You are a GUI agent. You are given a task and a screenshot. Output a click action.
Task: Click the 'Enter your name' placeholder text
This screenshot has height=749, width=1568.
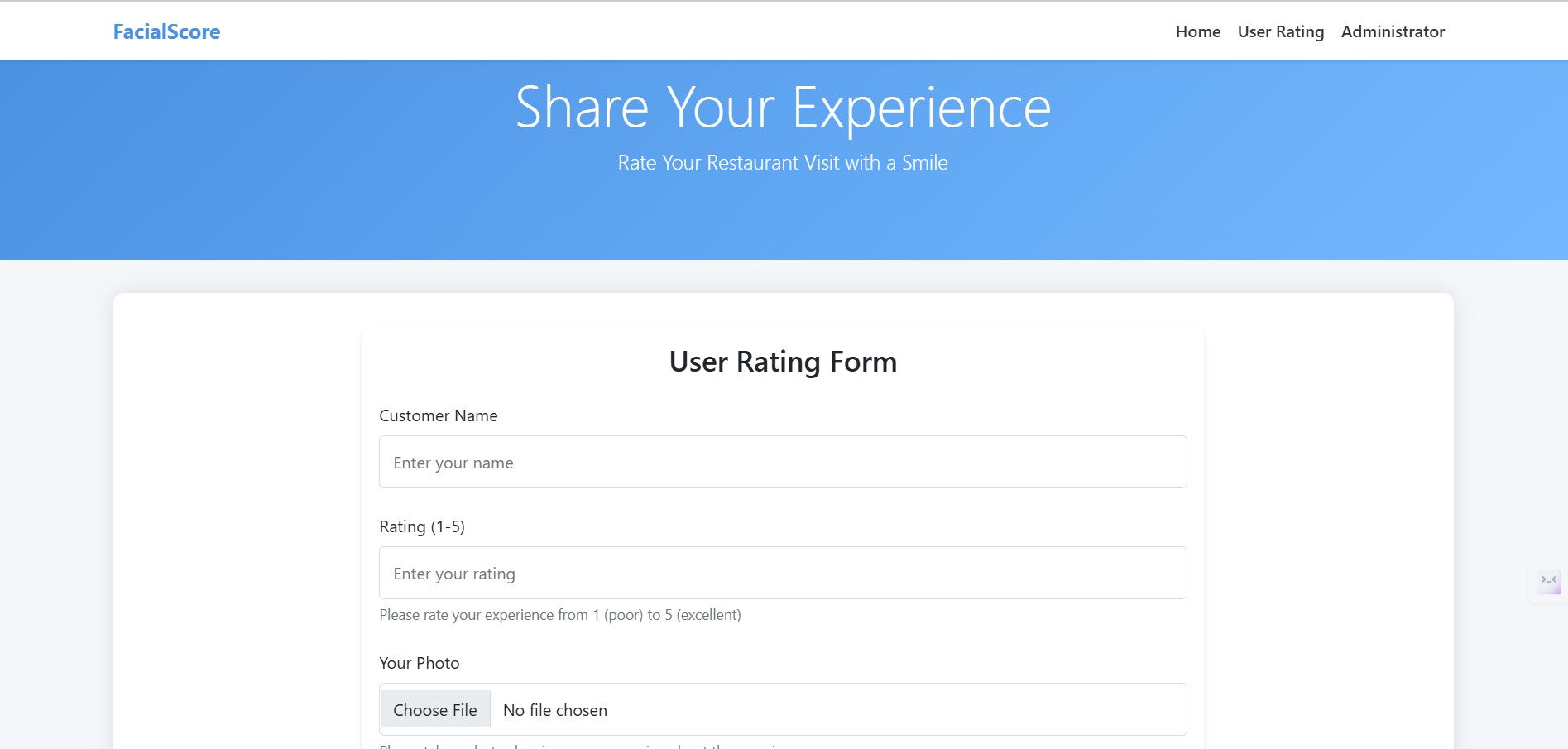(x=453, y=463)
